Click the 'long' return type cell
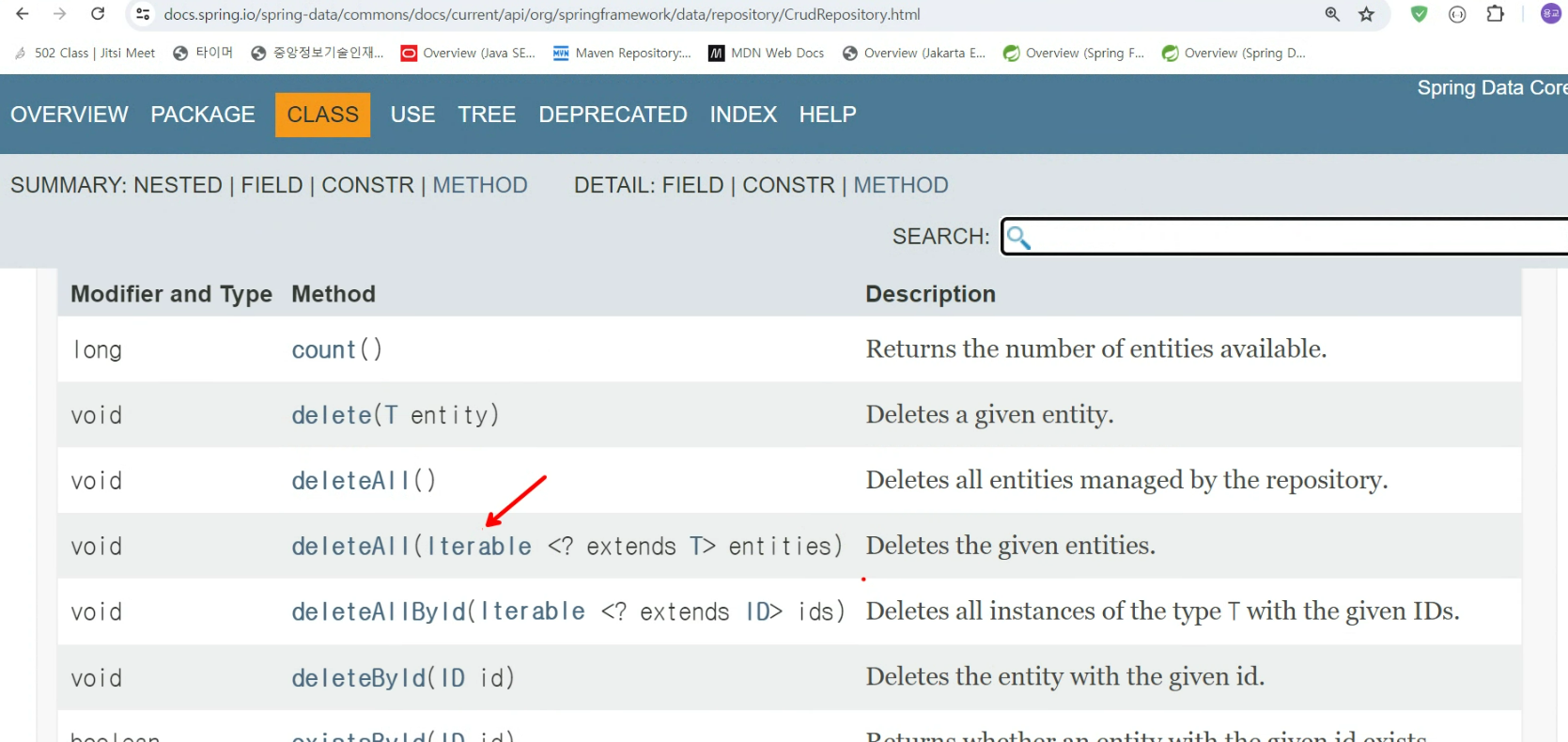The image size is (1568, 742). point(97,349)
